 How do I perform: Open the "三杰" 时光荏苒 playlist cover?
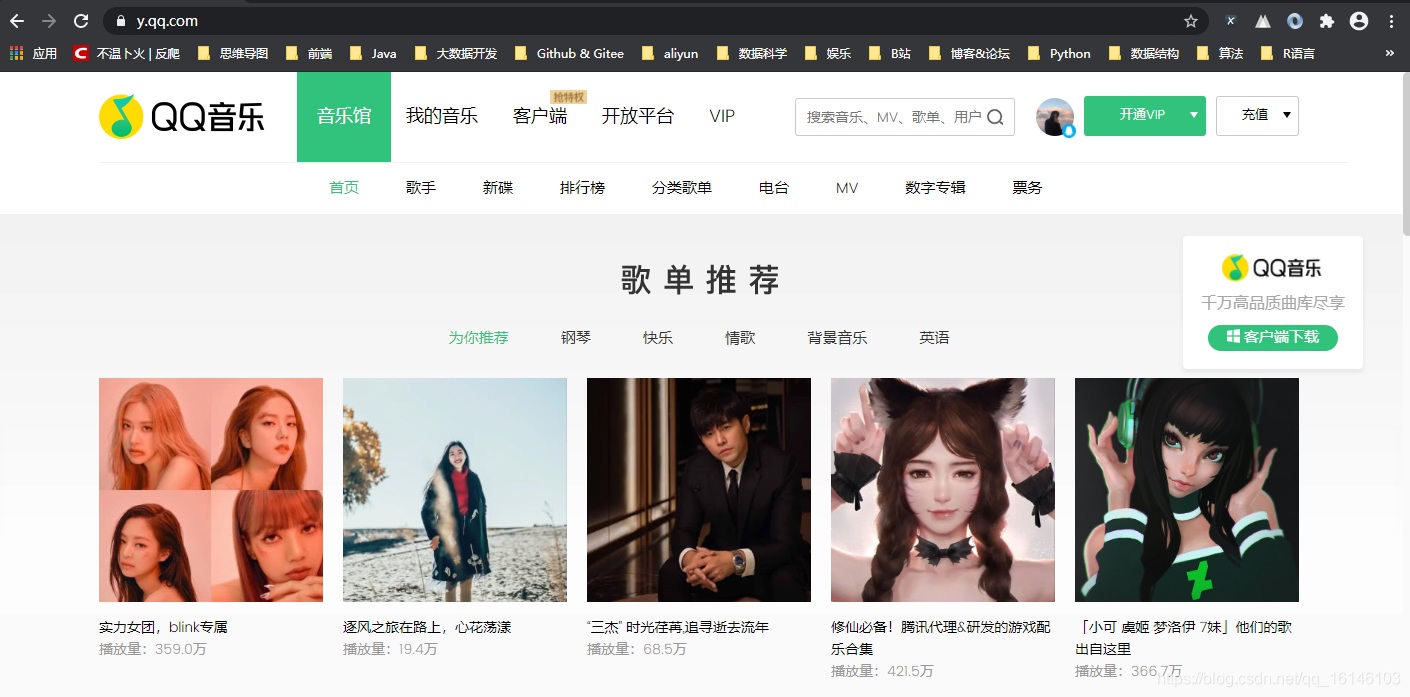click(x=699, y=490)
